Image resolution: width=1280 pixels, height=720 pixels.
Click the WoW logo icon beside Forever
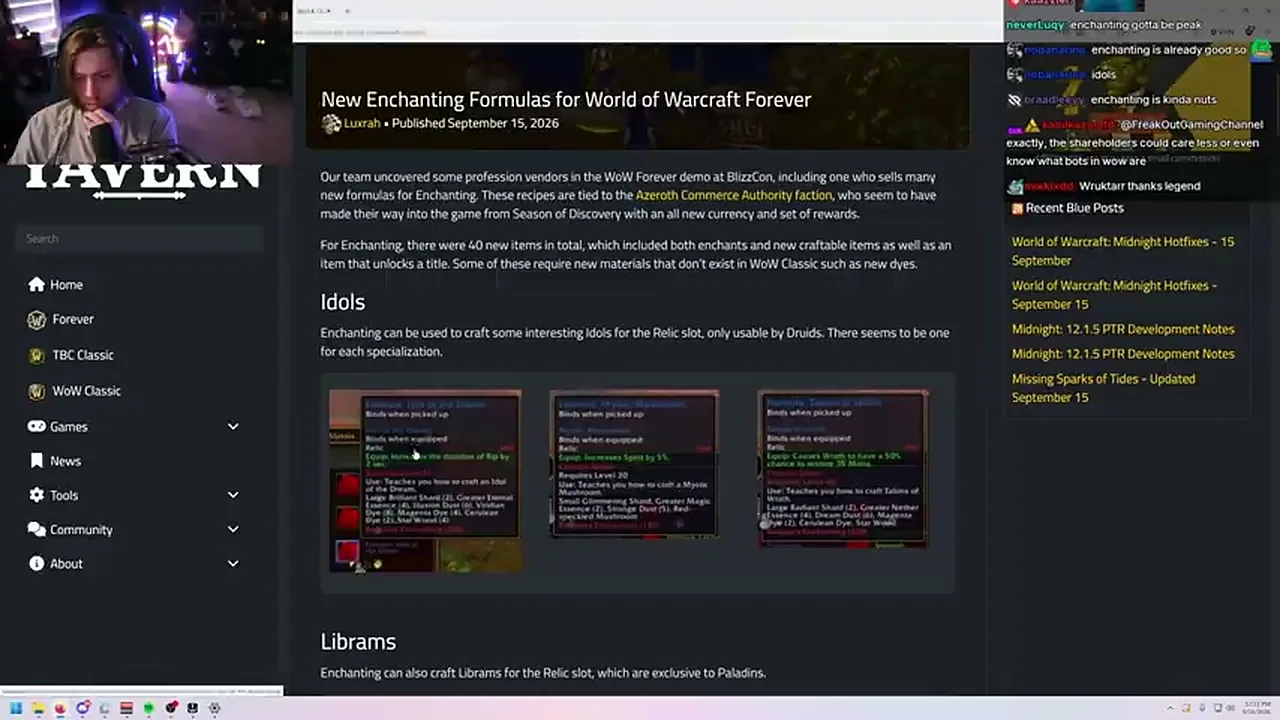(37, 320)
